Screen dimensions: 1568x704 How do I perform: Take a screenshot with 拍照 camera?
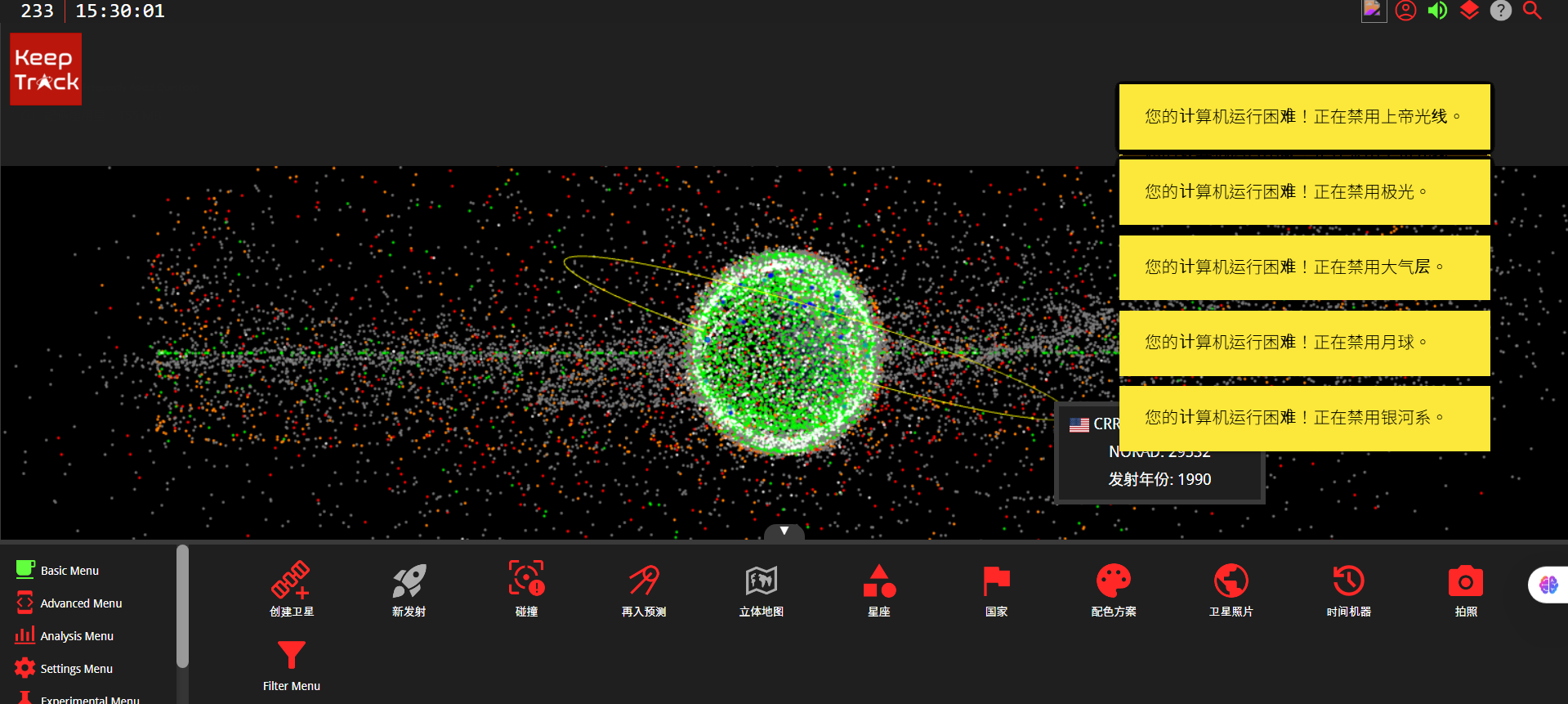(1466, 588)
